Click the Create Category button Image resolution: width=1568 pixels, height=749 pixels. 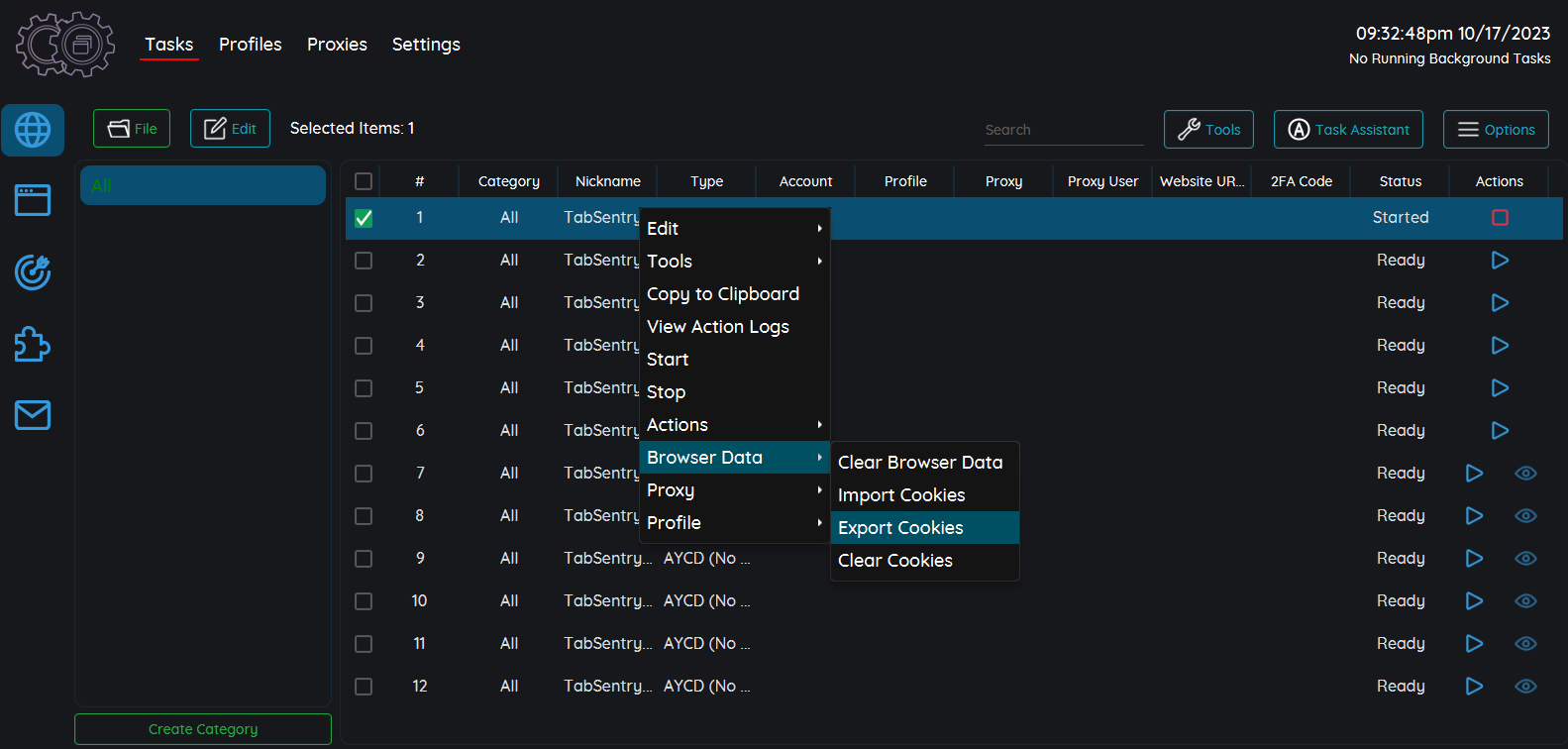pos(203,729)
